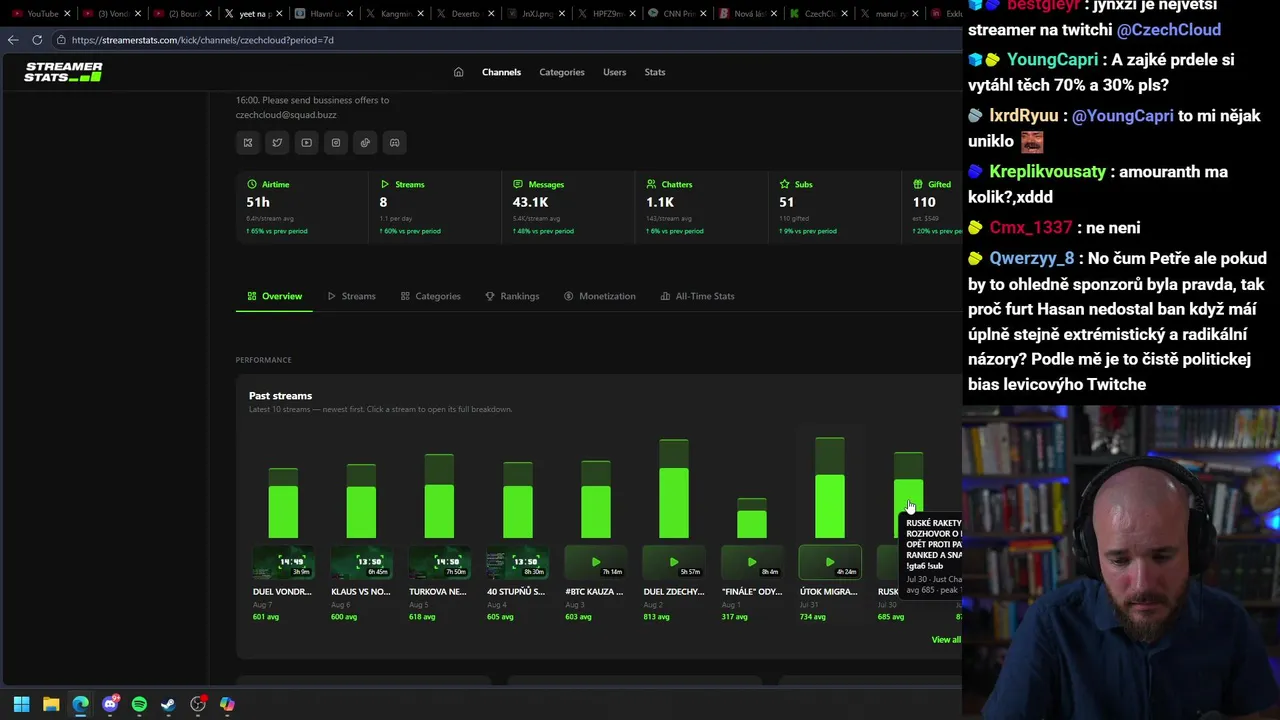Open KLAUS VS NO... stream thumbnail
Screen dimensions: 1280x720
click(x=361, y=563)
